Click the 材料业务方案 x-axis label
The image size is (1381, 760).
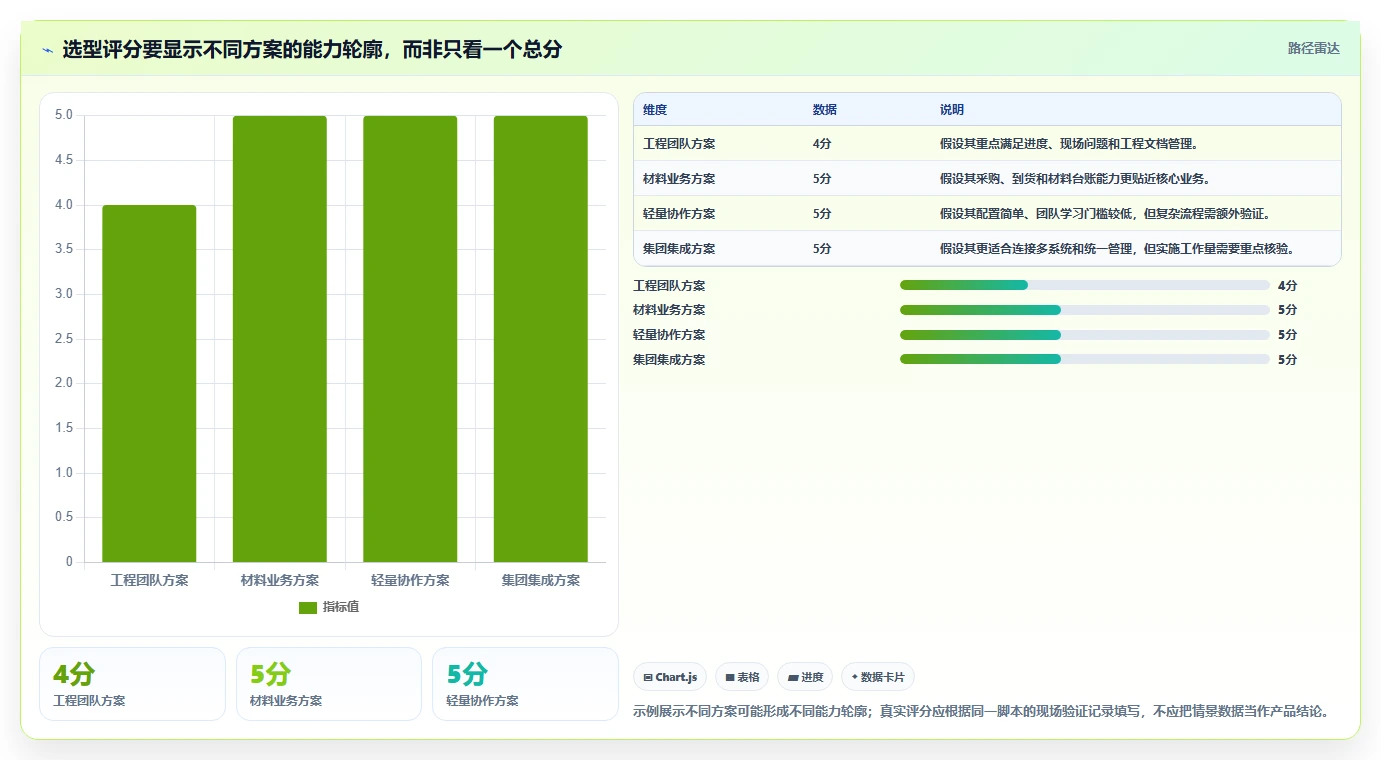[x=280, y=580]
